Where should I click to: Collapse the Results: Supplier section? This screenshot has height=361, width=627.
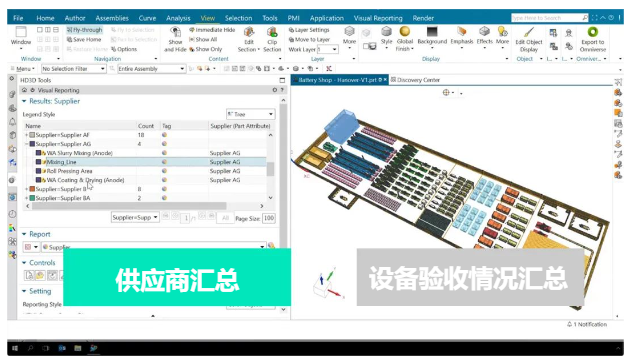[24, 101]
